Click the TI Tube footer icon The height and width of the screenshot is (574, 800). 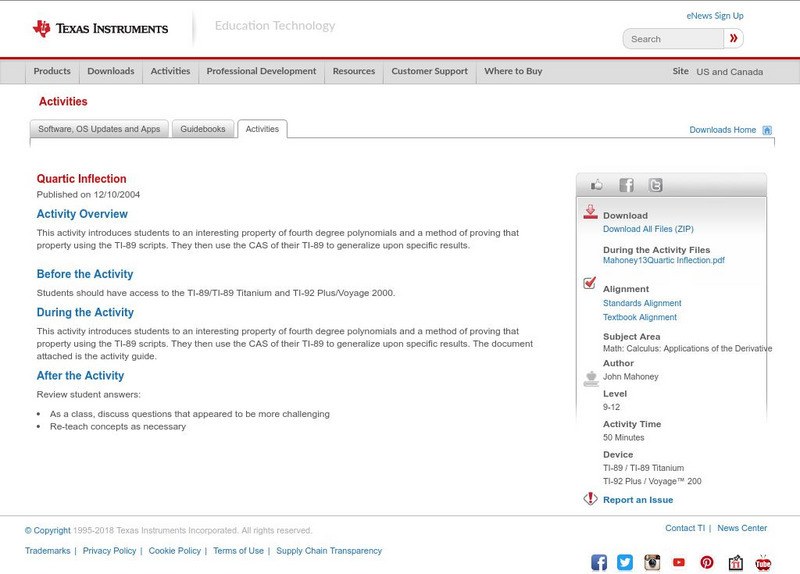pos(763,562)
